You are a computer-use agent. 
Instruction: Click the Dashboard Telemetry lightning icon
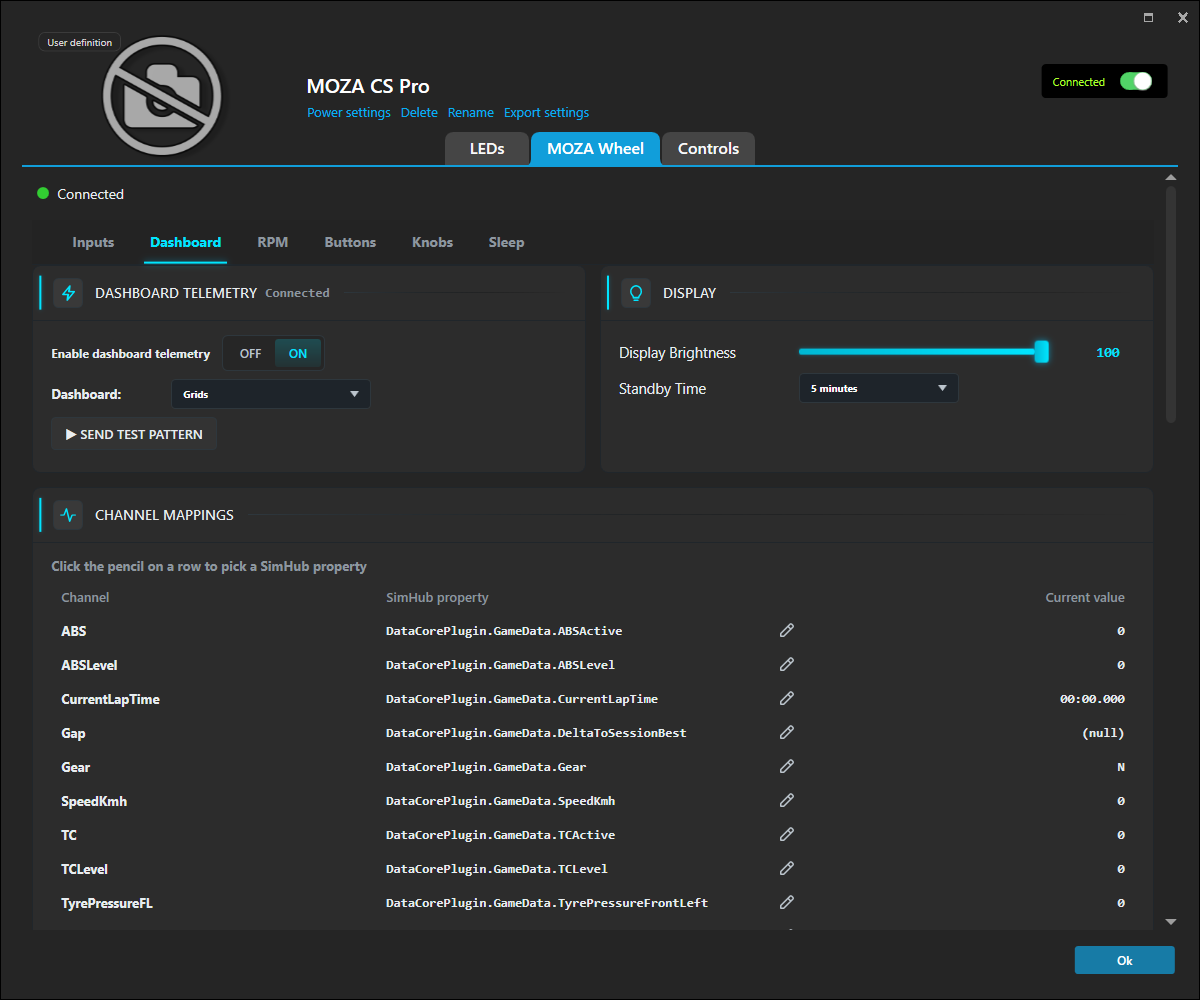click(x=68, y=293)
